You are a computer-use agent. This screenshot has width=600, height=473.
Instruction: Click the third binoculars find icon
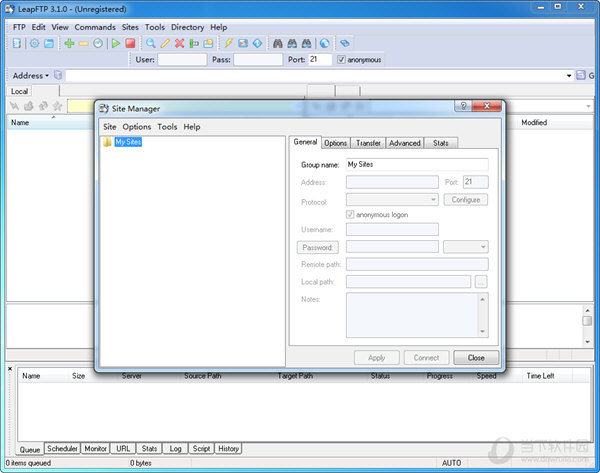[x=307, y=43]
